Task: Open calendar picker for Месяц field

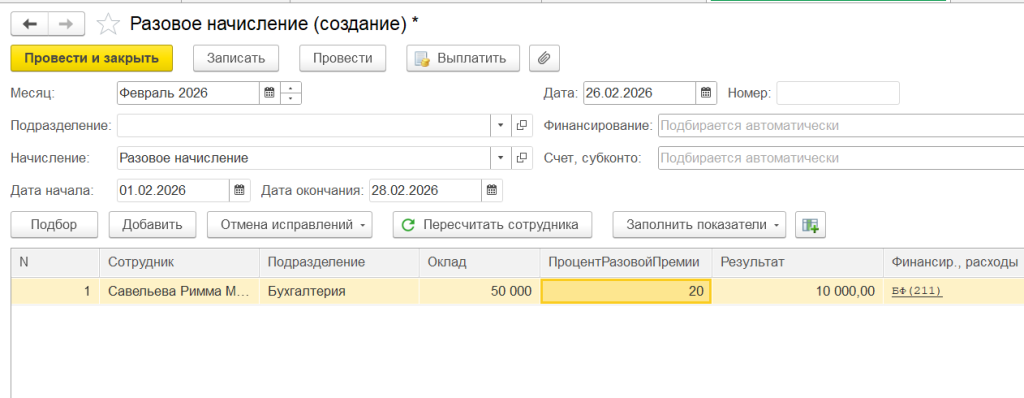Action: (269, 93)
